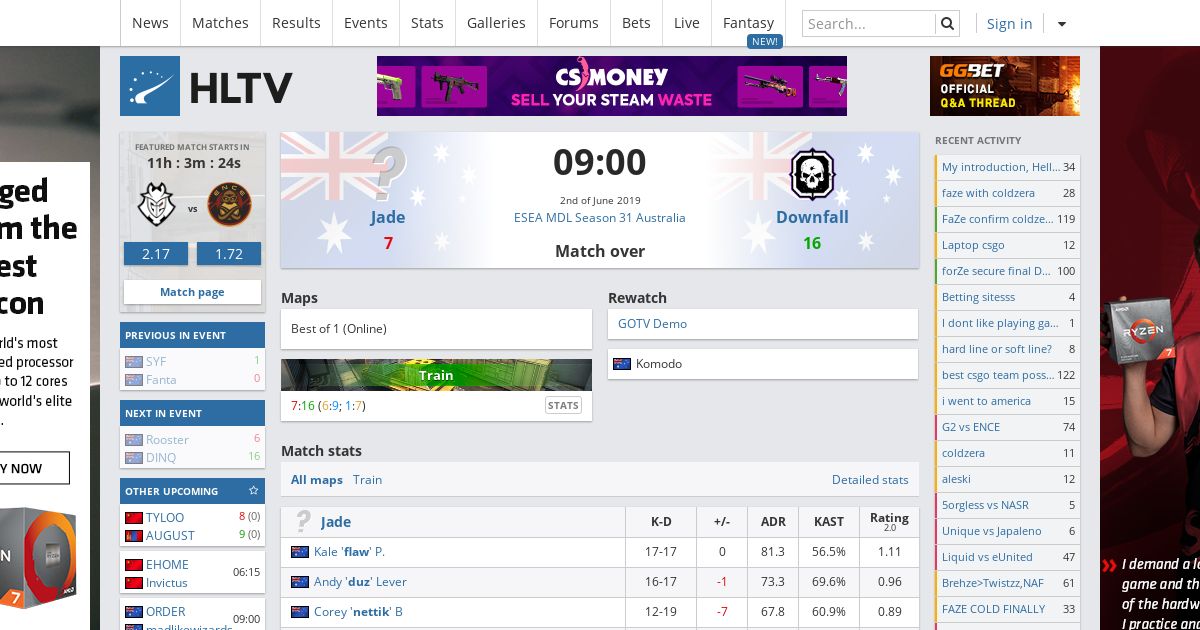Click the star icon in Other Upcoming header
The height and width of the screenshot is (630, 1200).
[254, 491]
